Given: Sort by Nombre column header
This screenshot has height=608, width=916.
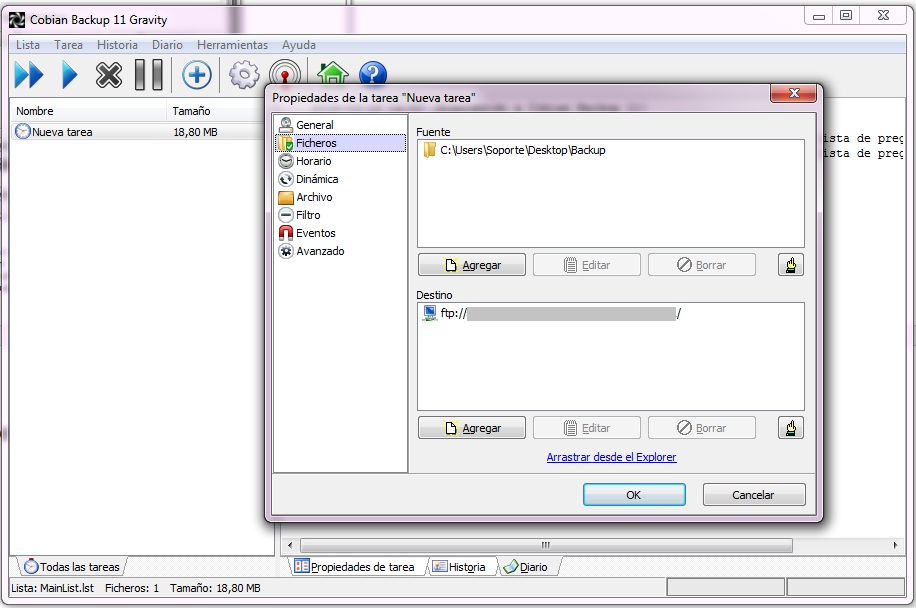Looking at the screenshot, I should pyautogui.click(x=89, y=111).
